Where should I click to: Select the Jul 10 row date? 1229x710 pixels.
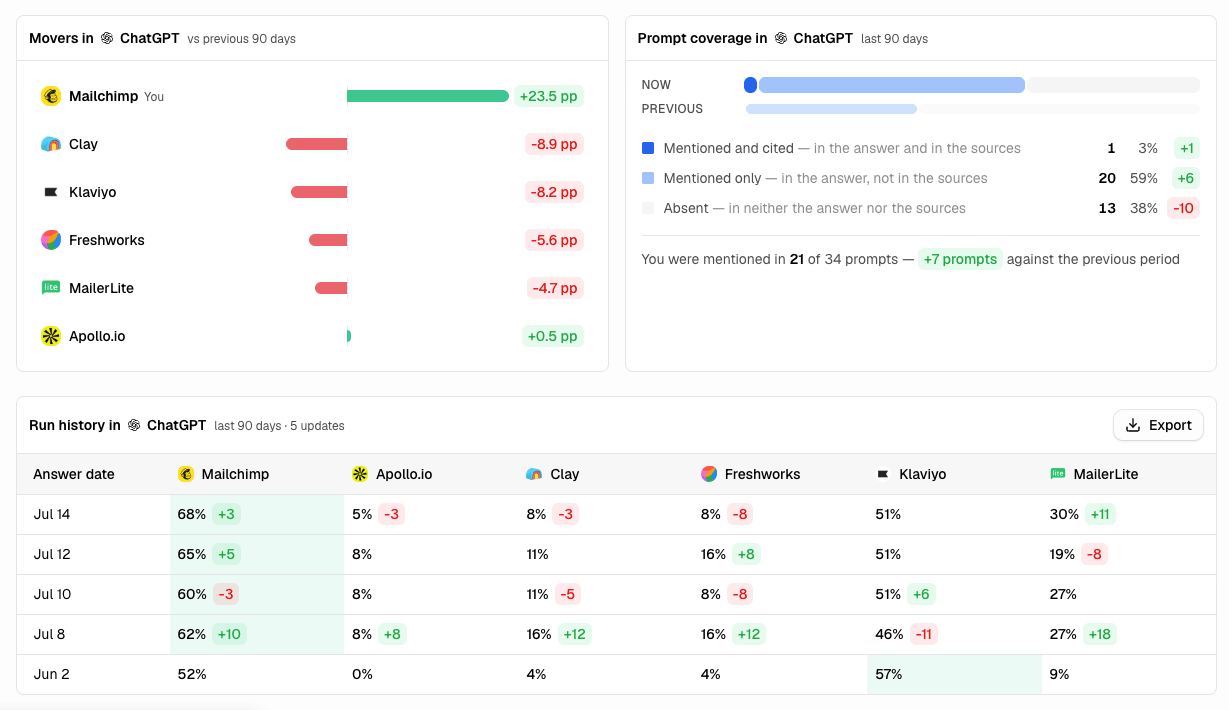[52, 594]
